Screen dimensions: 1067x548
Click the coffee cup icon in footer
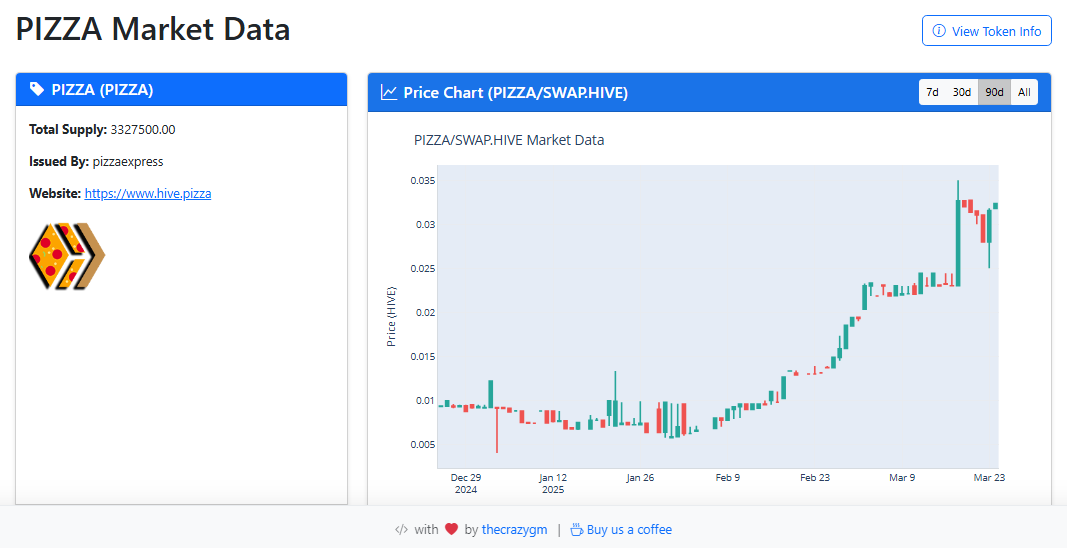click(x=576, y=530)
